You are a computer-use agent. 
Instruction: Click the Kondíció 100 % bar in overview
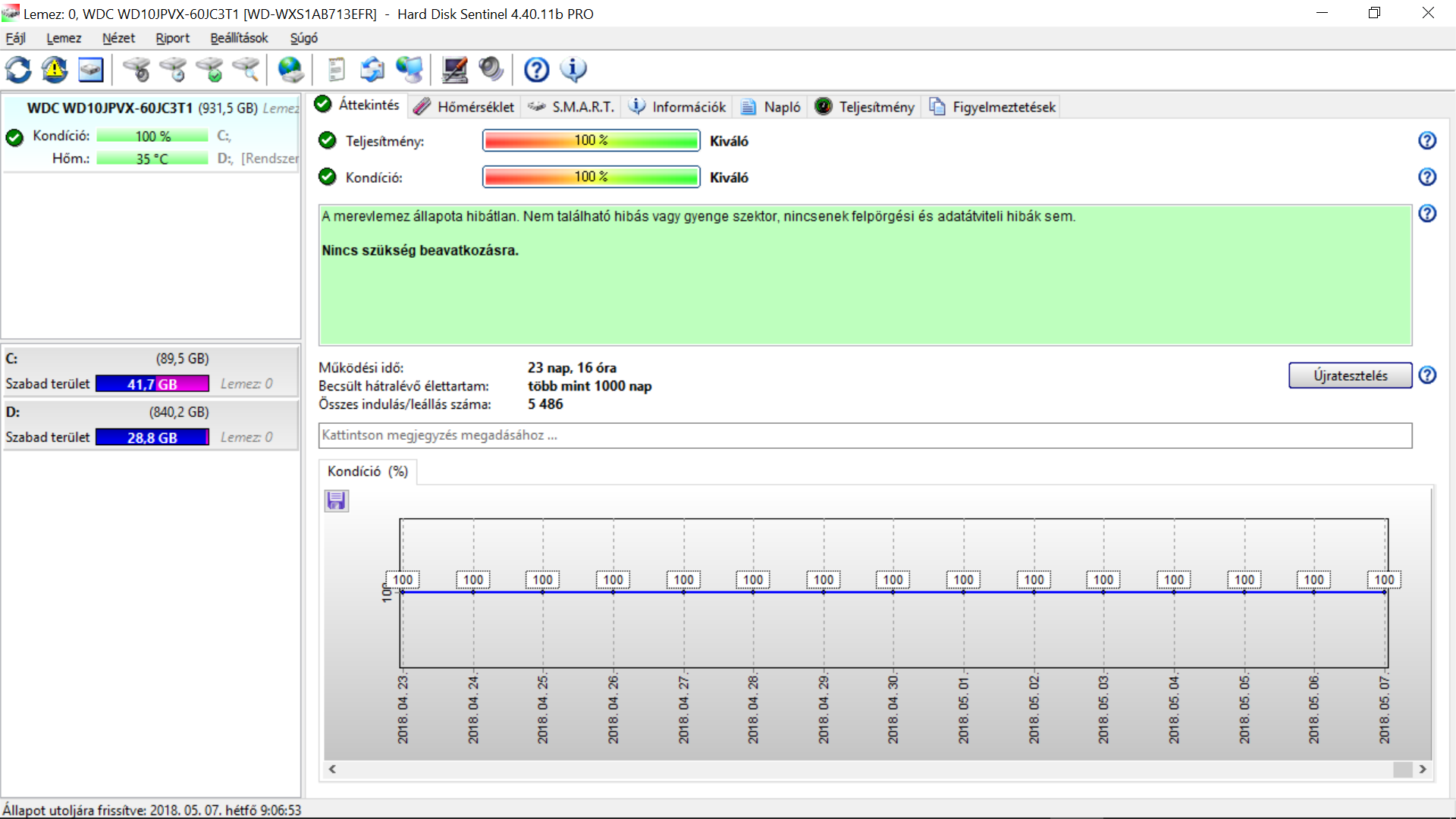pyautogui.click(x=591, y=177)
